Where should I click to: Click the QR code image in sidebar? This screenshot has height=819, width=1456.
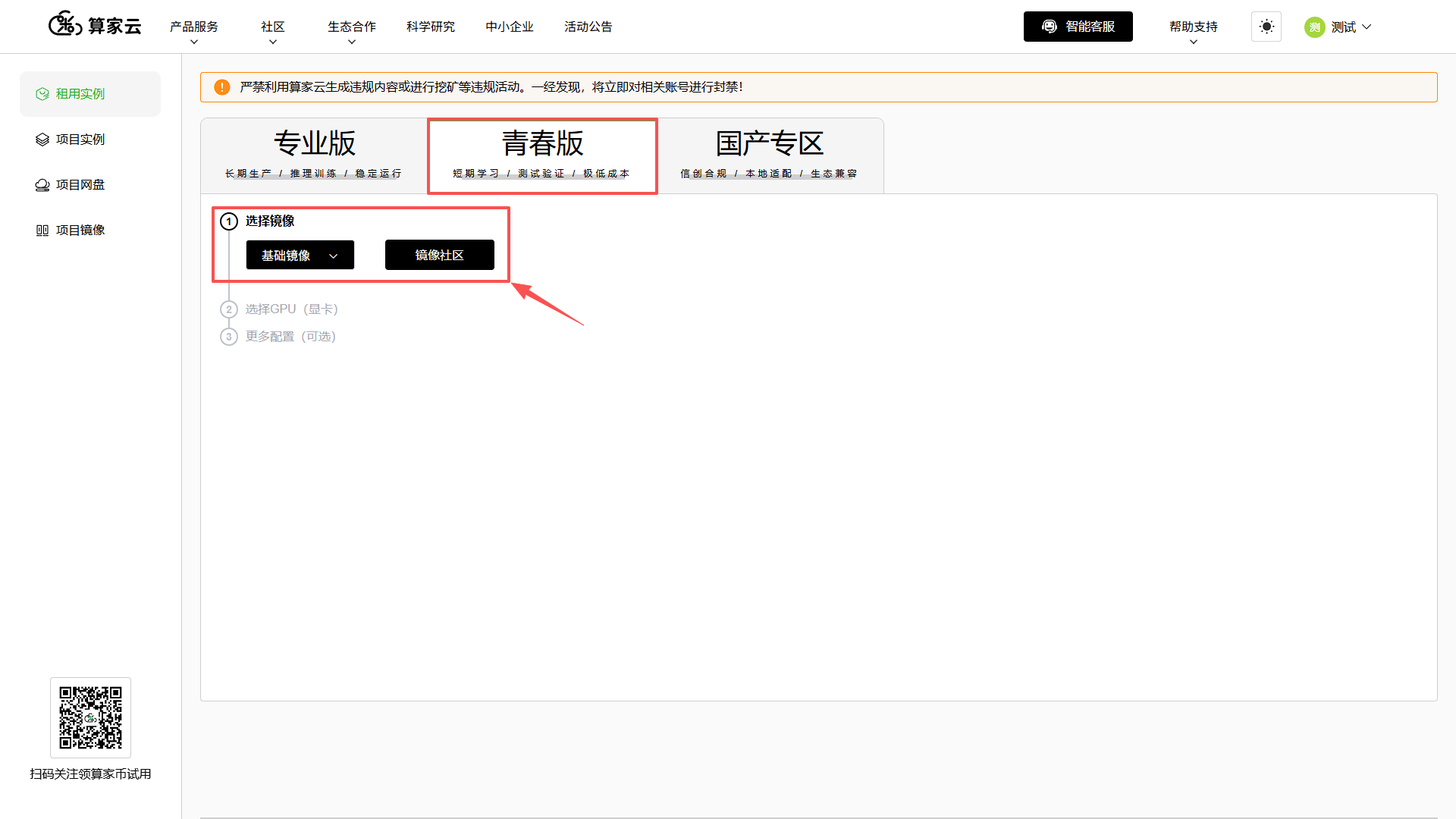pos(90,717)
